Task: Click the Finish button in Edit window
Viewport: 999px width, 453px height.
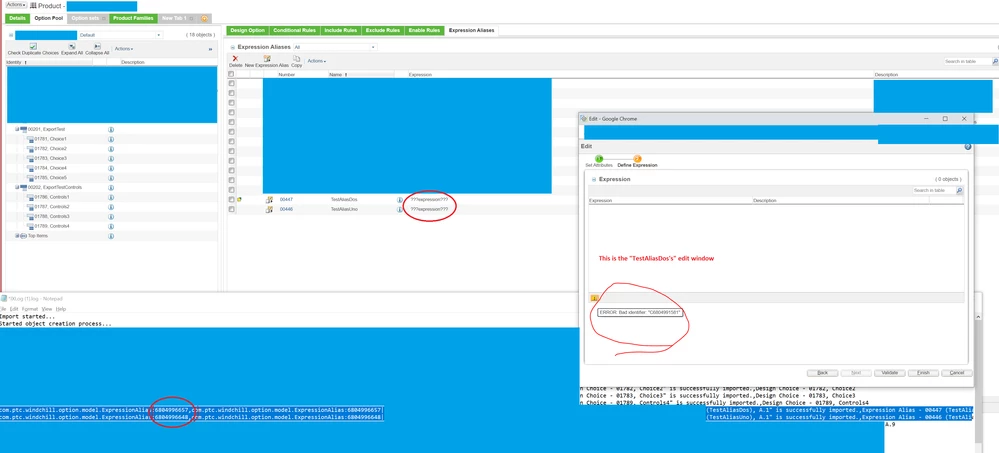Action: [924, 373]
